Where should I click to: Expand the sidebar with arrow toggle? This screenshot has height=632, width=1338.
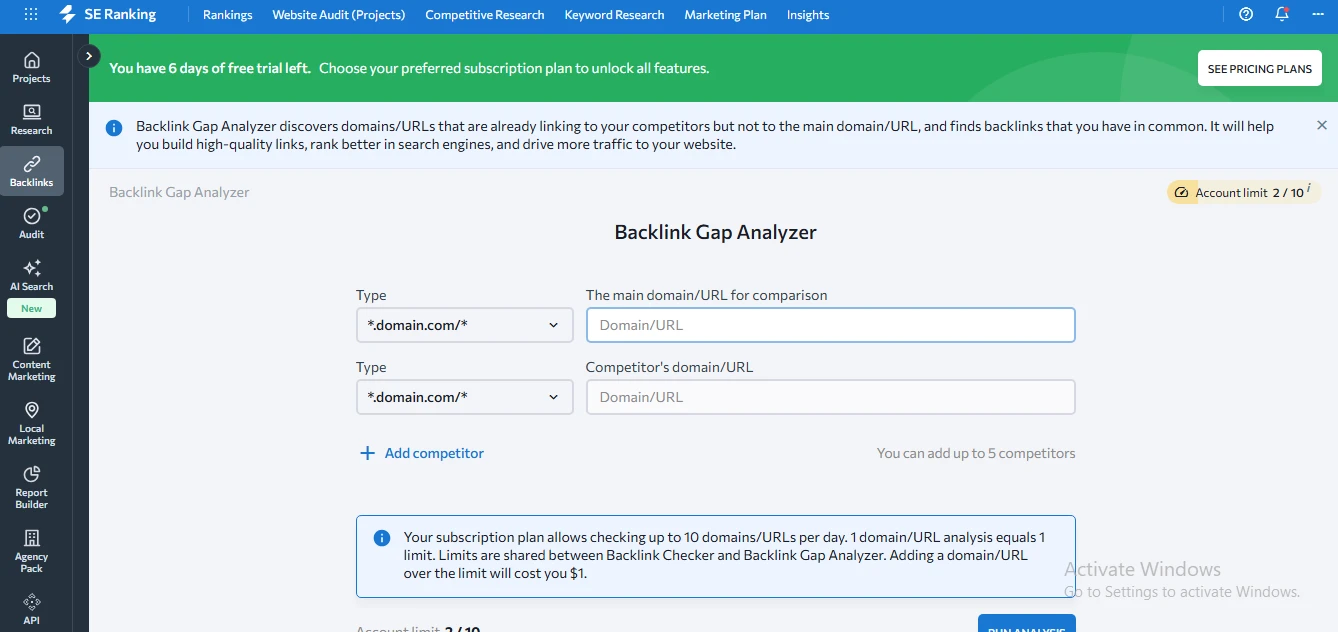tap(89, 56)
